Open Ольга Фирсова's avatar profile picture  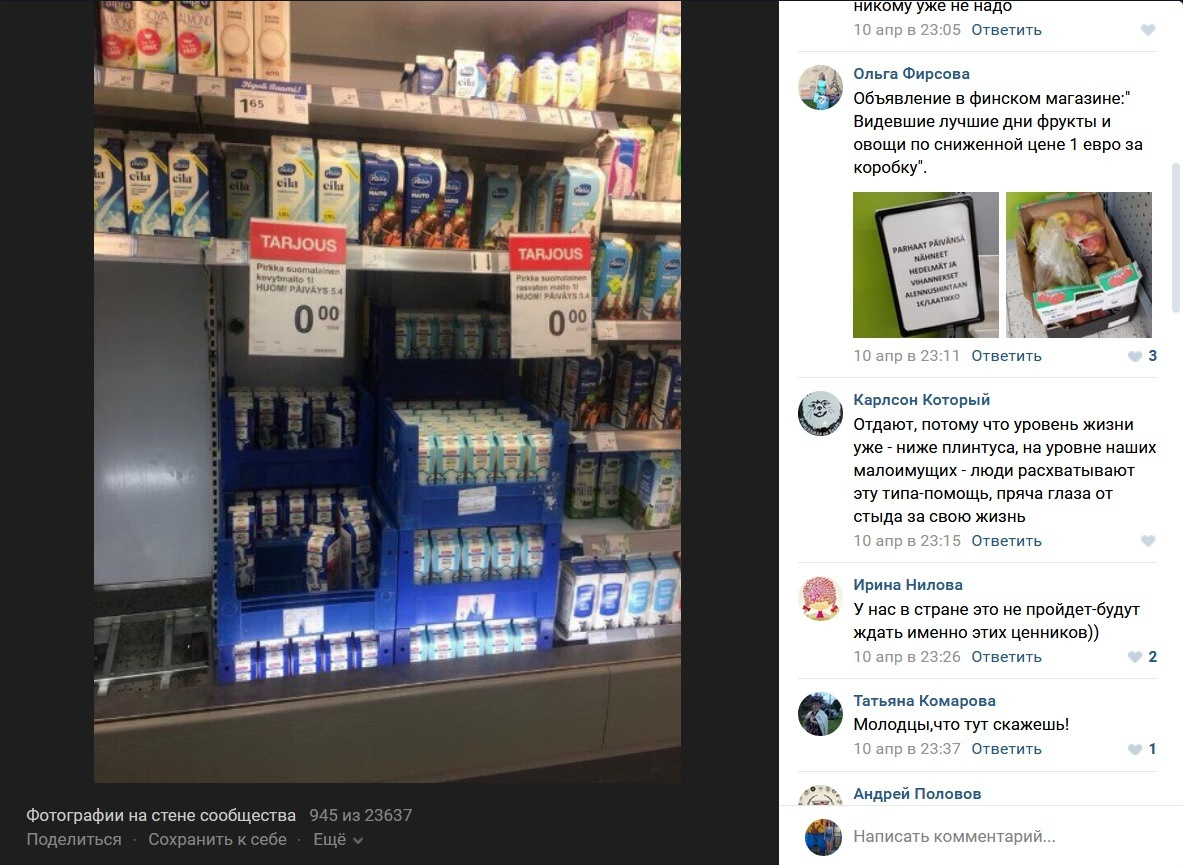(820, 87)
